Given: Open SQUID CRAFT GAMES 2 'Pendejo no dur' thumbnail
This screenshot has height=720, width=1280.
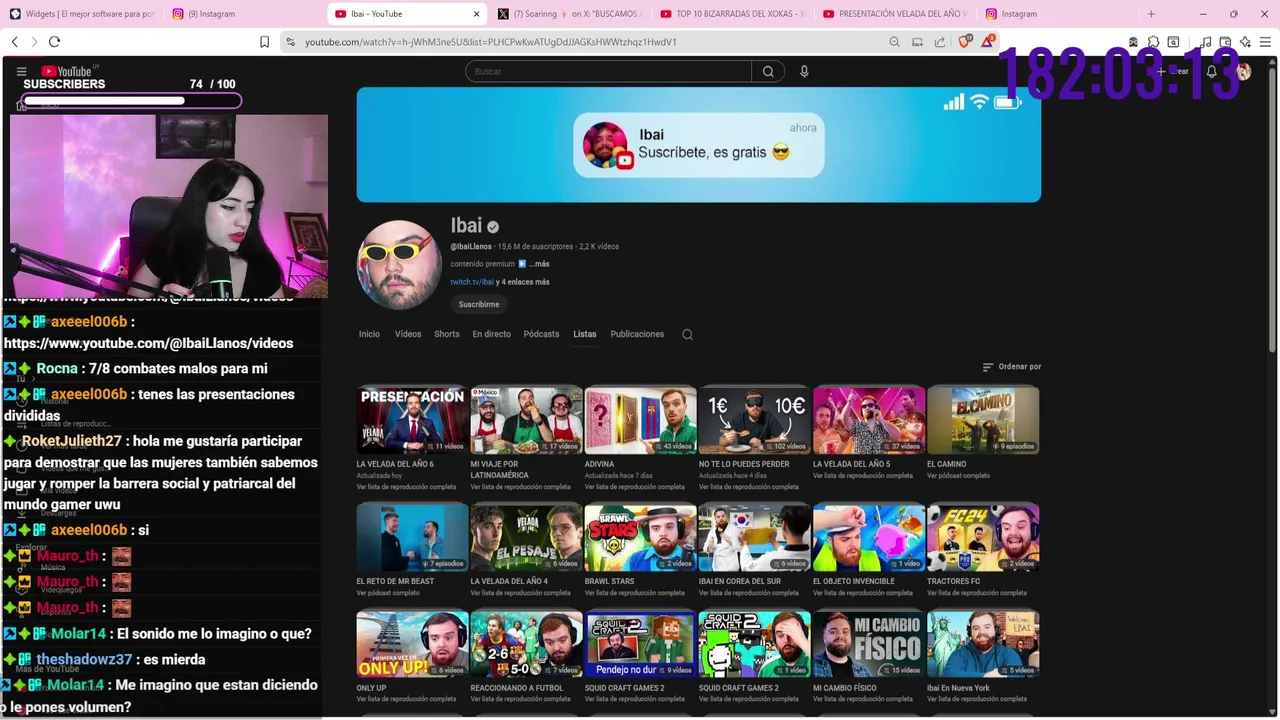Looking at the screenshot, I should click(640, 644).
